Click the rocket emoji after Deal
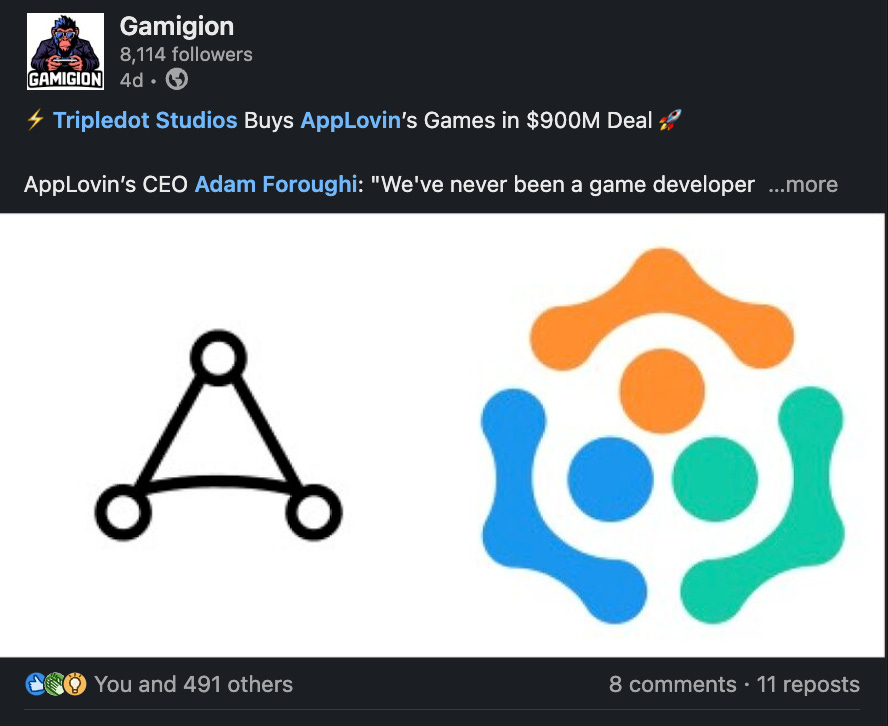888x726 pixels. (x=671, y=120)
